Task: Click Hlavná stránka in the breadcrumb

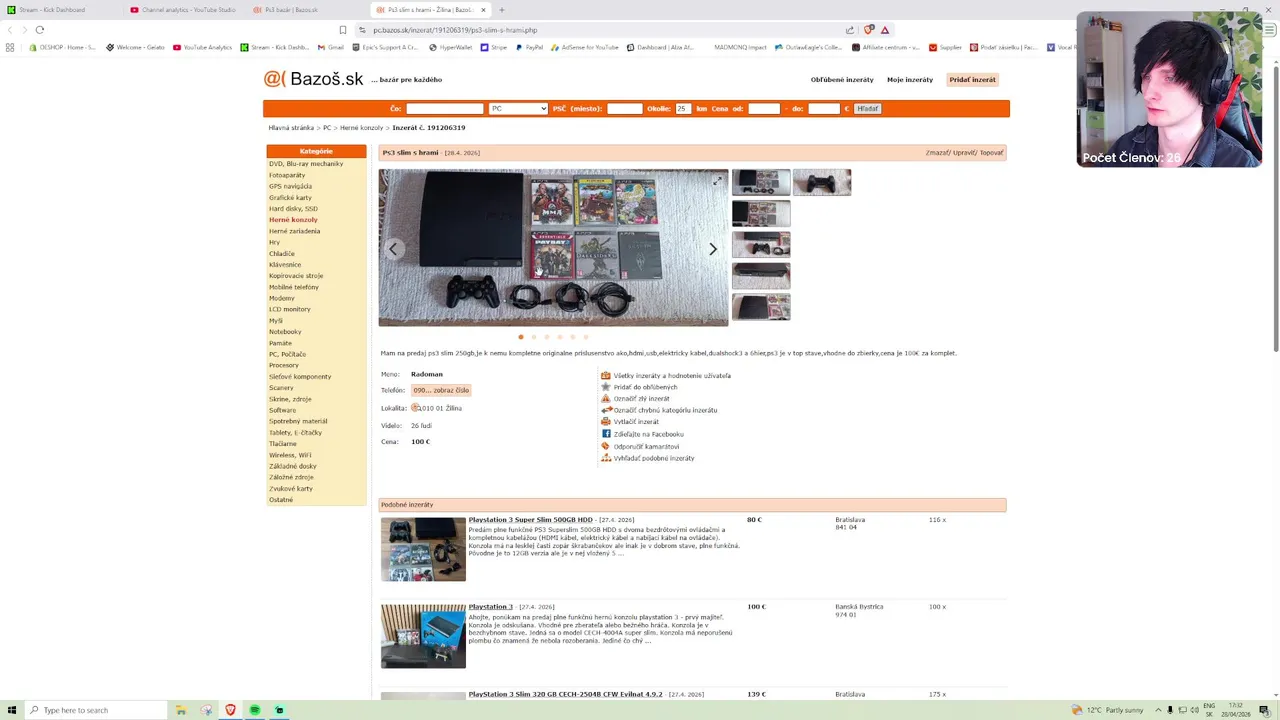Action: (291, 128)
